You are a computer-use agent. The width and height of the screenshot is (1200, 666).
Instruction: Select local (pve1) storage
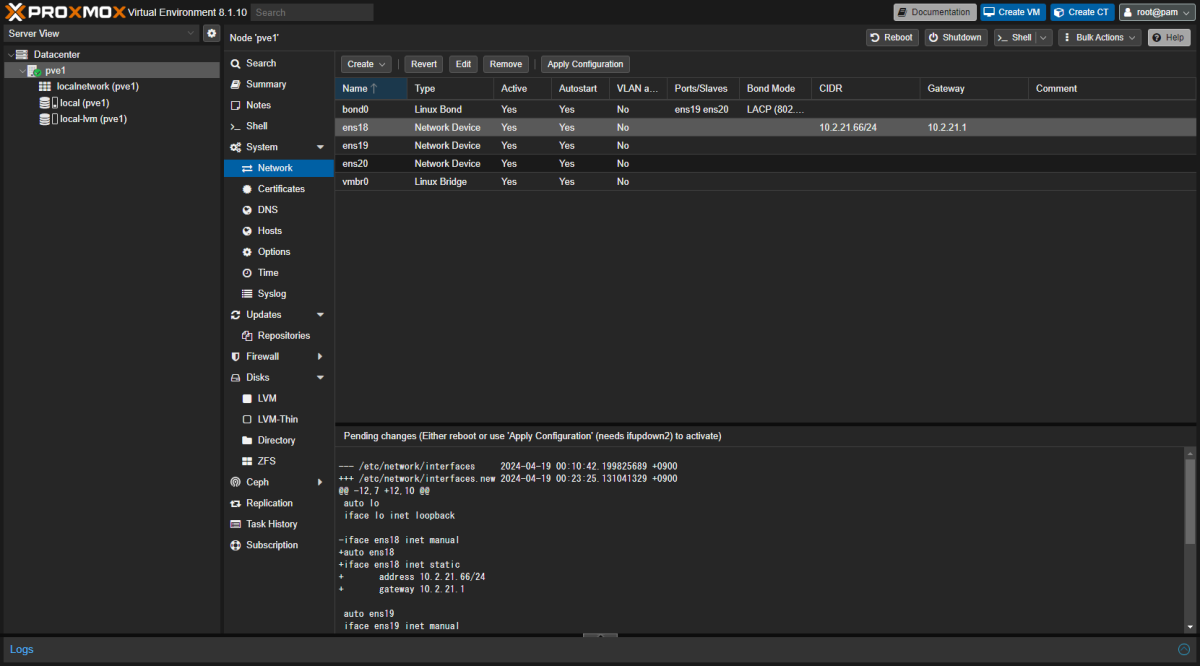(83, 102)
